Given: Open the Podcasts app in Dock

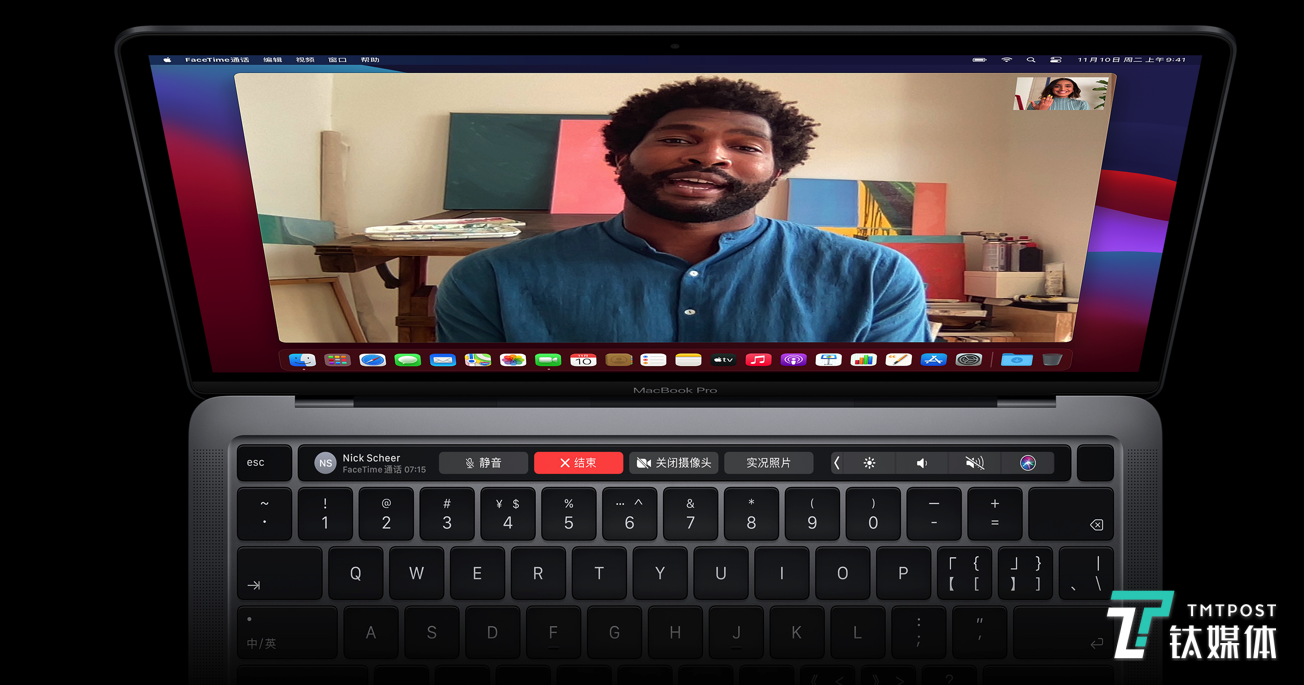Looking at the screenshot, I should pyautogui.click(x=793, y=360).
